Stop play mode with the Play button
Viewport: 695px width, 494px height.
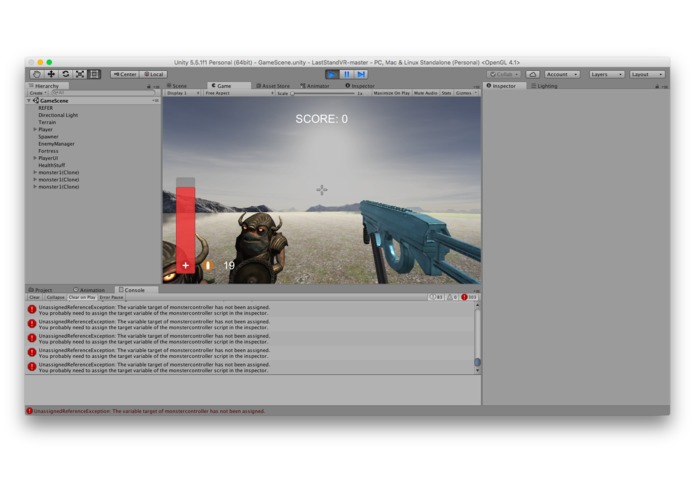pos(332,74)
